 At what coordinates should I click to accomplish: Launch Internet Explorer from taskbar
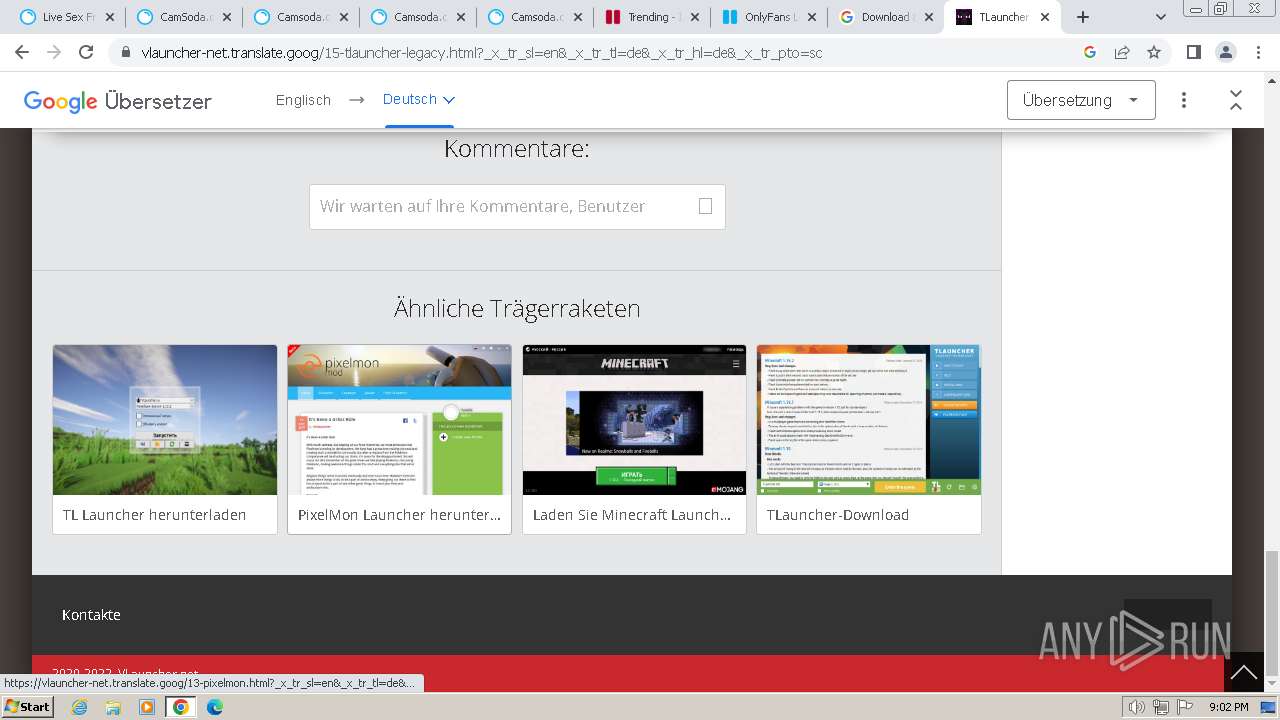pos(80,707)
